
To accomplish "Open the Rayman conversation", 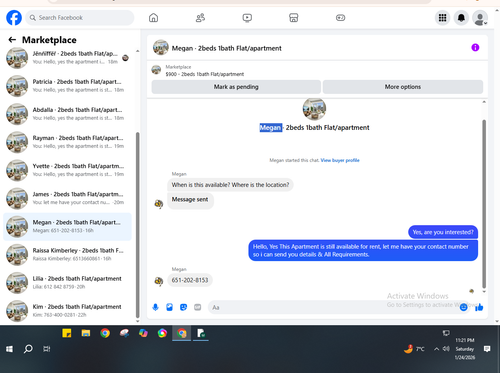I will (x=67, y=142).
